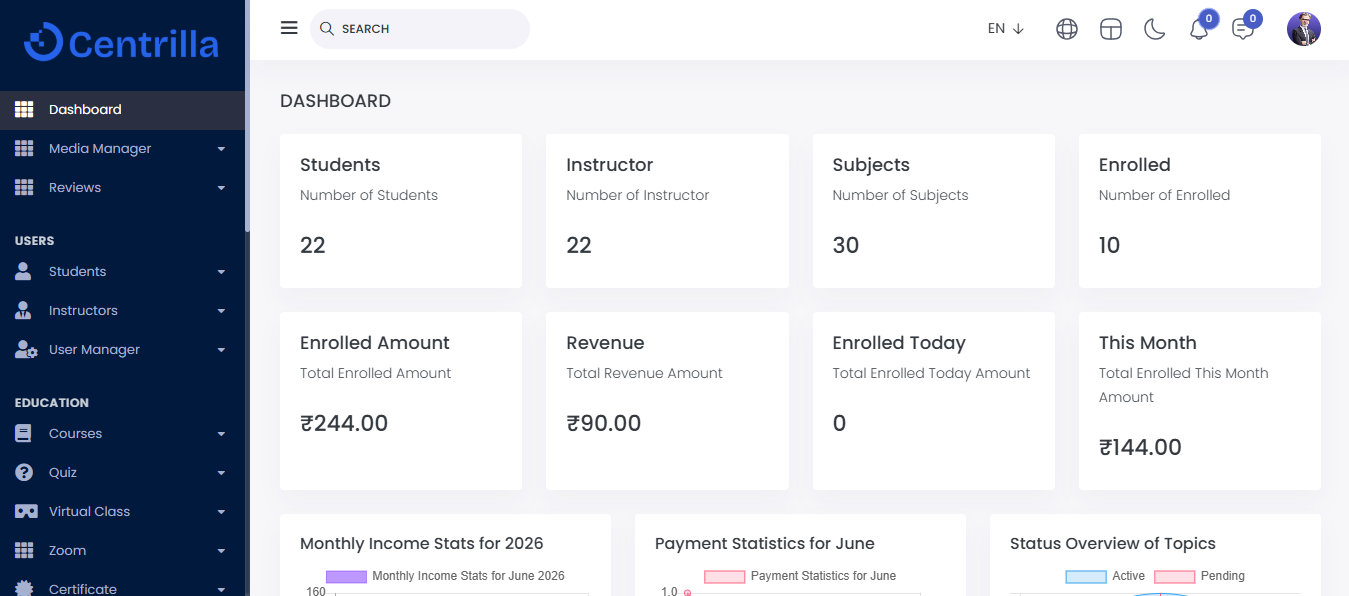
Task: Toggle the Pending pink legend swatch
Action: (x=1175, y=576)
